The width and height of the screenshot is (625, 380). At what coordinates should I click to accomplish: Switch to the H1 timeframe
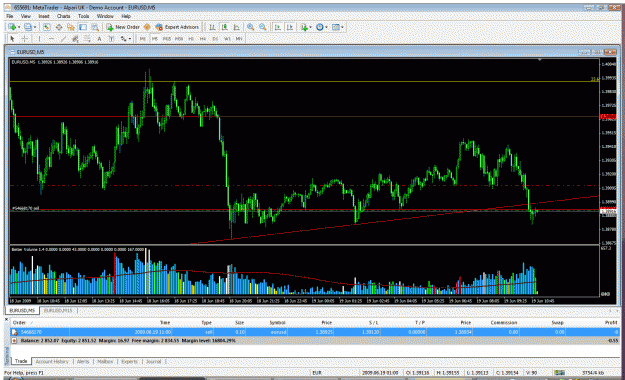click(191, 39)
